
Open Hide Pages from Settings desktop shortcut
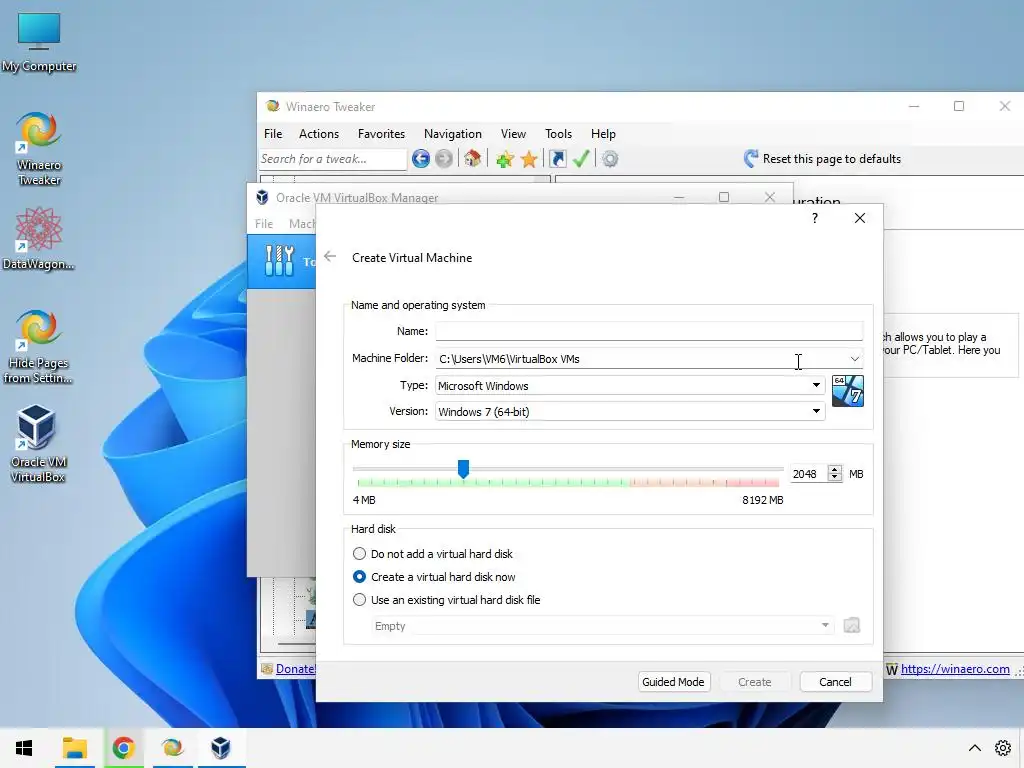click(39, 347)
